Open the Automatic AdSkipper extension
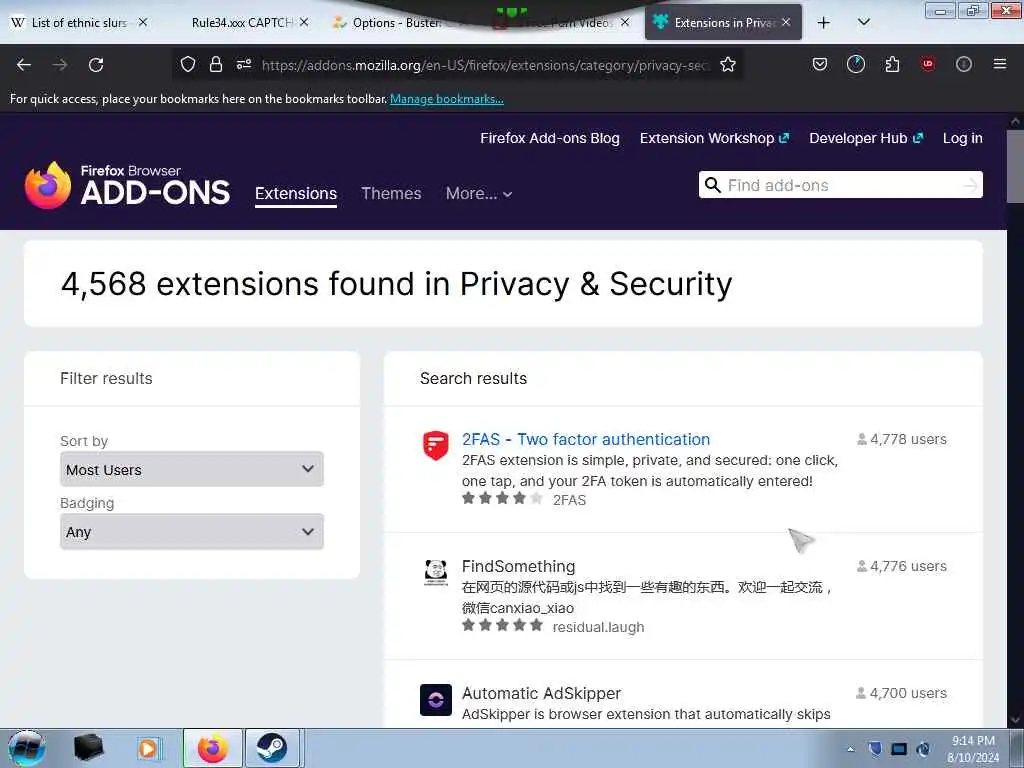The width and height of the screenshot is (1024, 768). (x=541, y=693)
